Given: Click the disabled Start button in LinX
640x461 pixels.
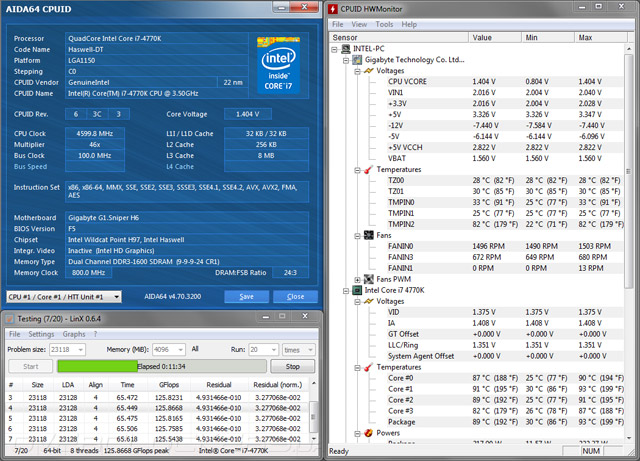Looking at the screenshot, I should pos(31,366).
